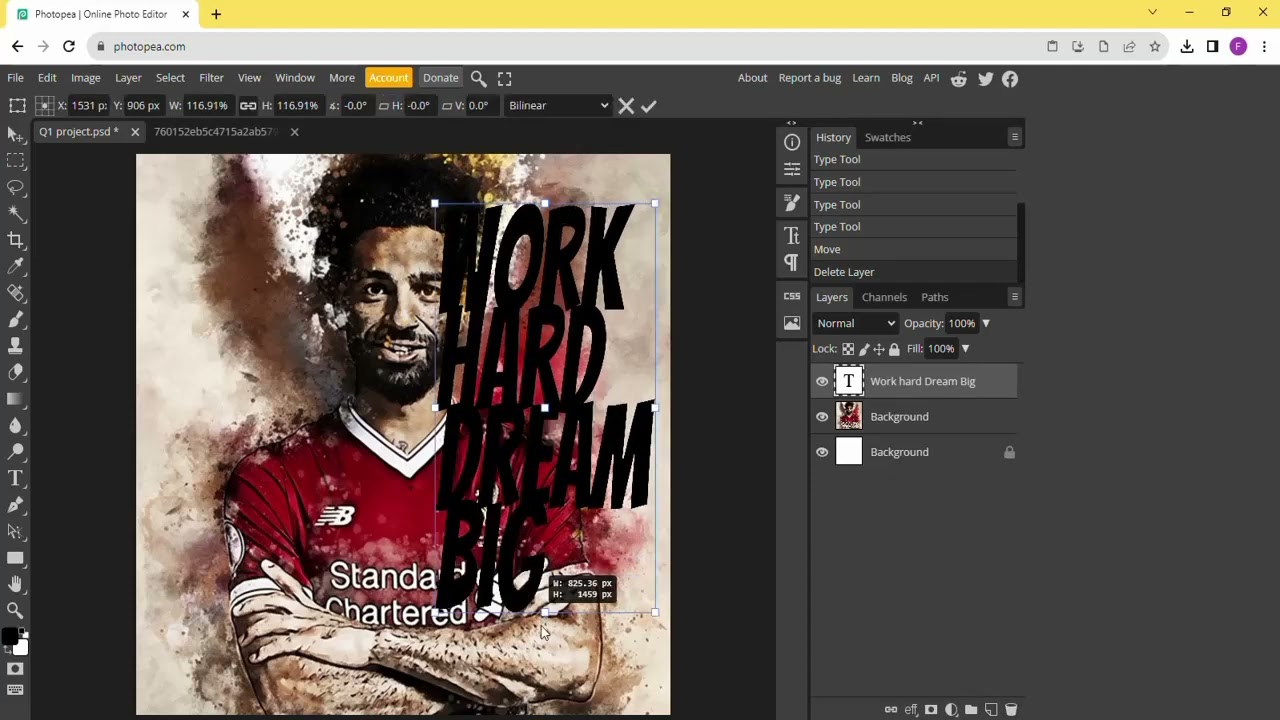
Task: Select the Path Select tool
Action: (x=15, y=532)
